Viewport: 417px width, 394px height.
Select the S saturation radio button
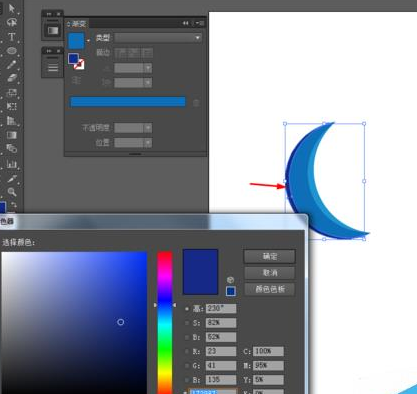tap(187, 323)
